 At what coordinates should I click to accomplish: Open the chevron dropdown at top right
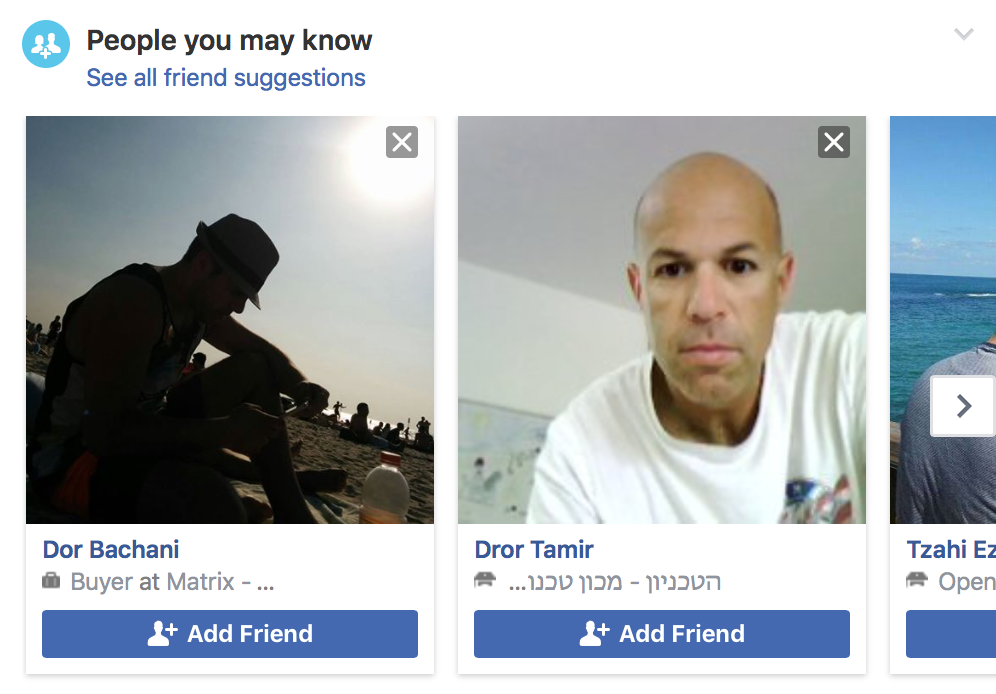pos(964,34)
